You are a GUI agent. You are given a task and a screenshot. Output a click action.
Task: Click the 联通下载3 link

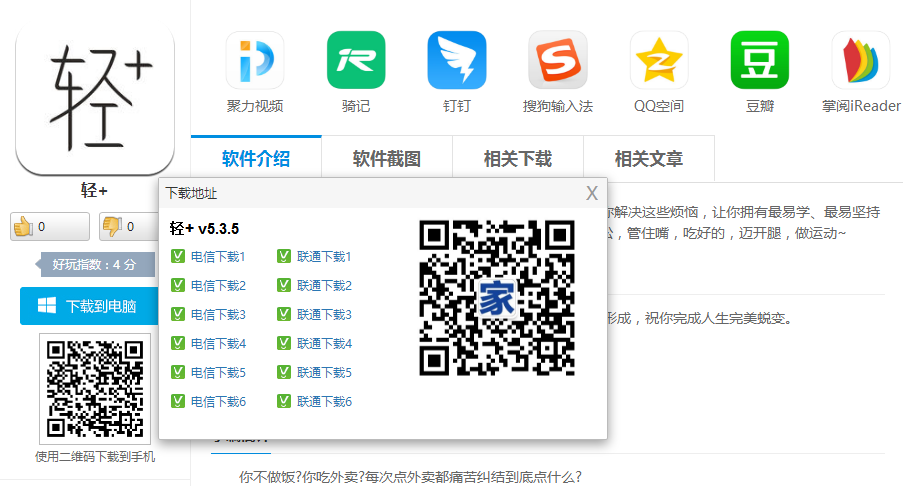324,315
